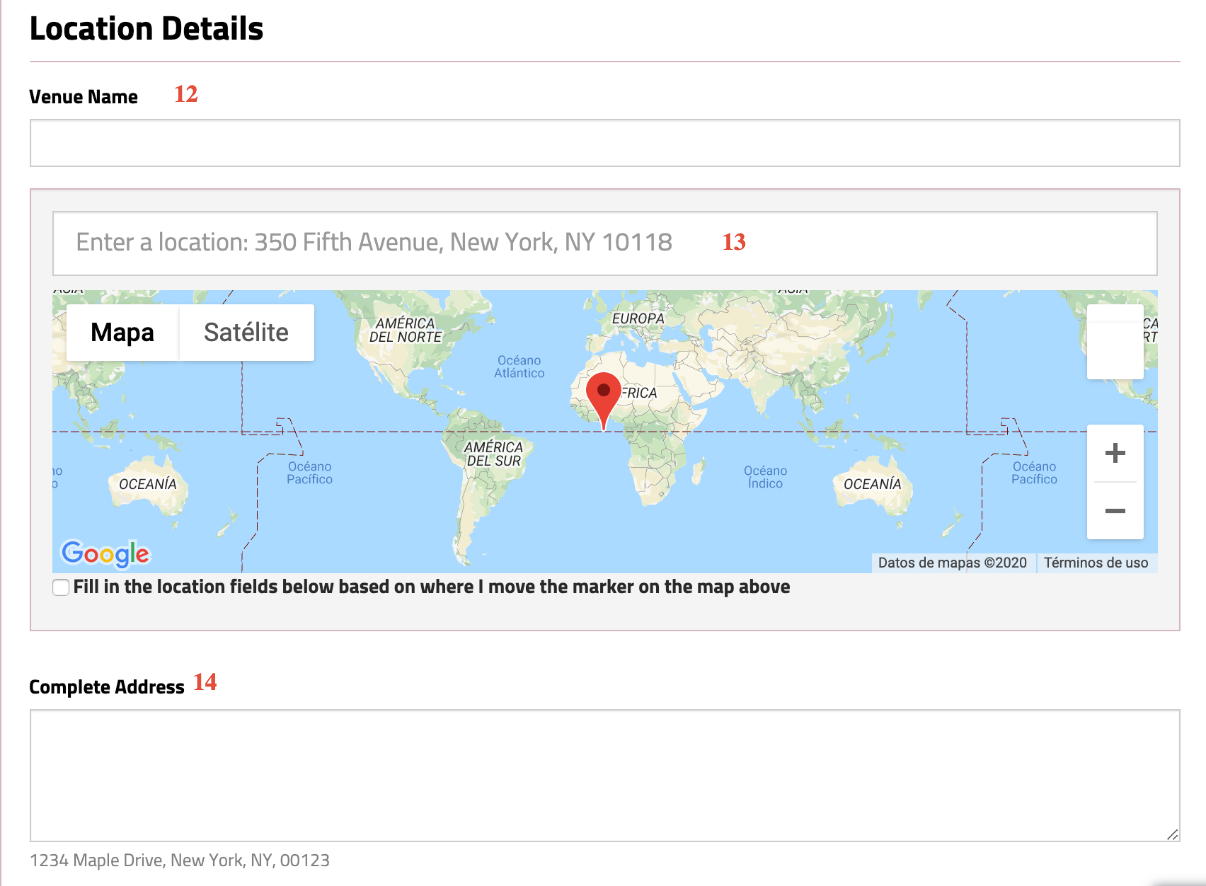The width and height of the screenshot is (1206, 886).
Task: Open Términos de uso link
Action: tap(1096, 563)
